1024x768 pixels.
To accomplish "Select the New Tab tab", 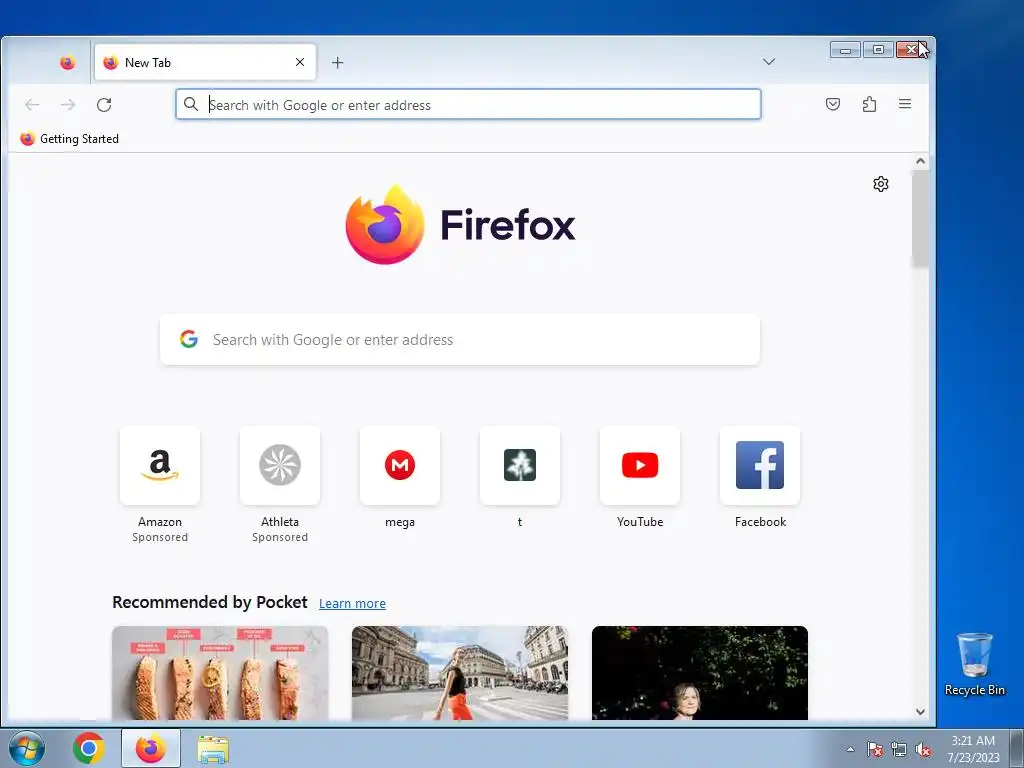I will click(205, 63).
